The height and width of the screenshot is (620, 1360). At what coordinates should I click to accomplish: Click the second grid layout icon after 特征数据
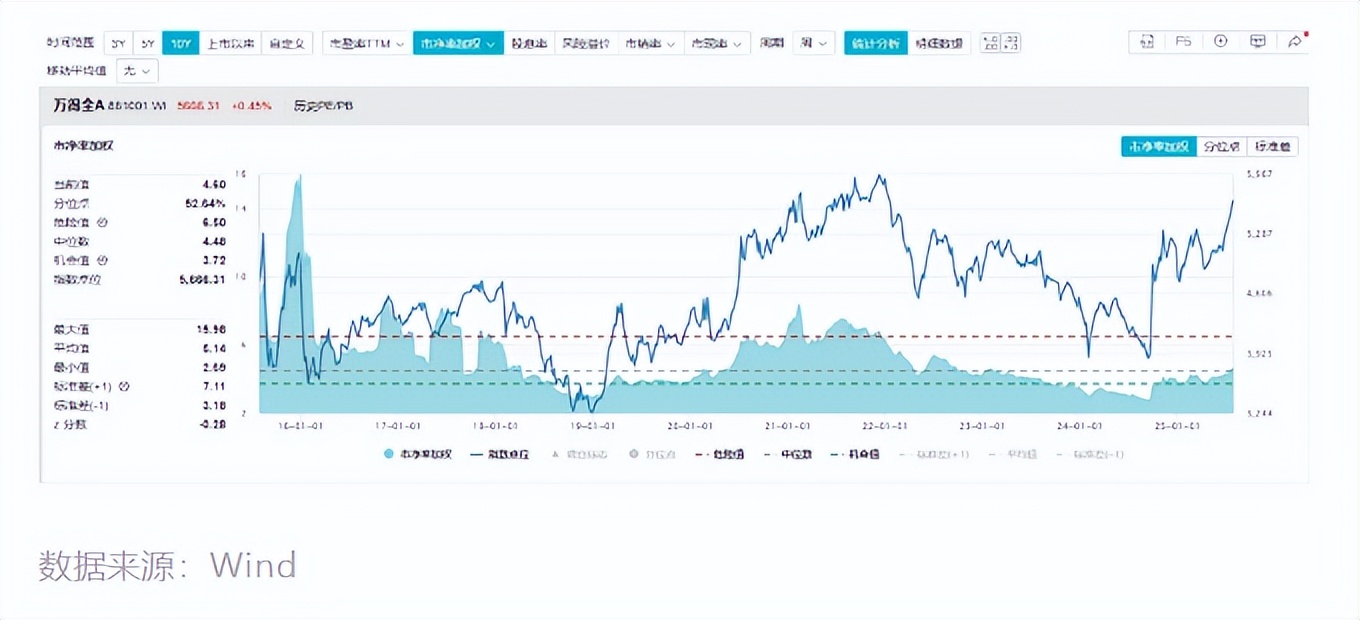click(x=1011, y=43)
